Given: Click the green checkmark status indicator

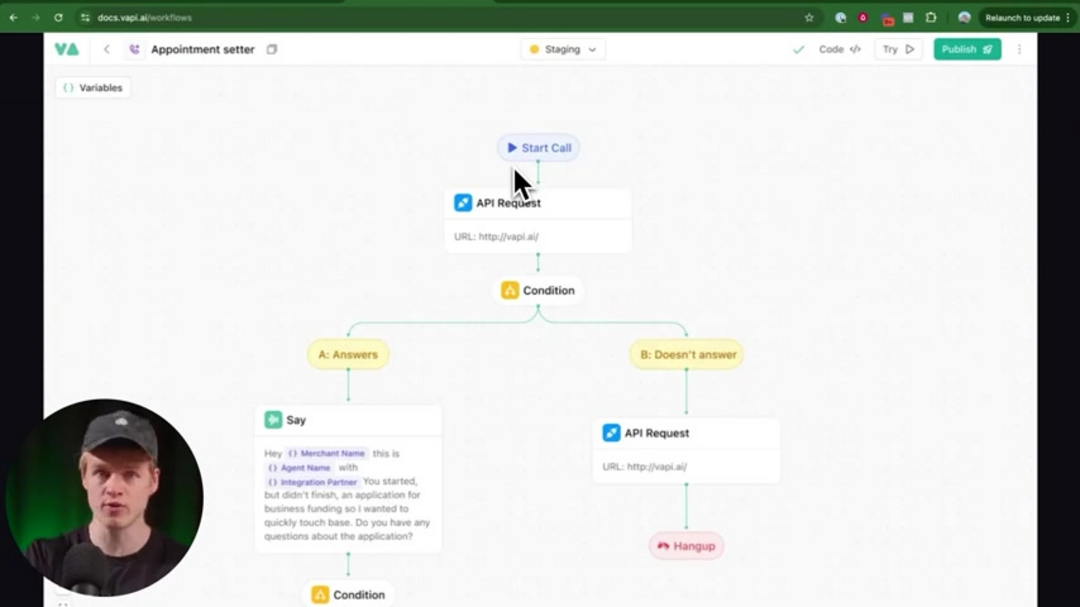Looking at the screenshot, I should pos(799,48).
